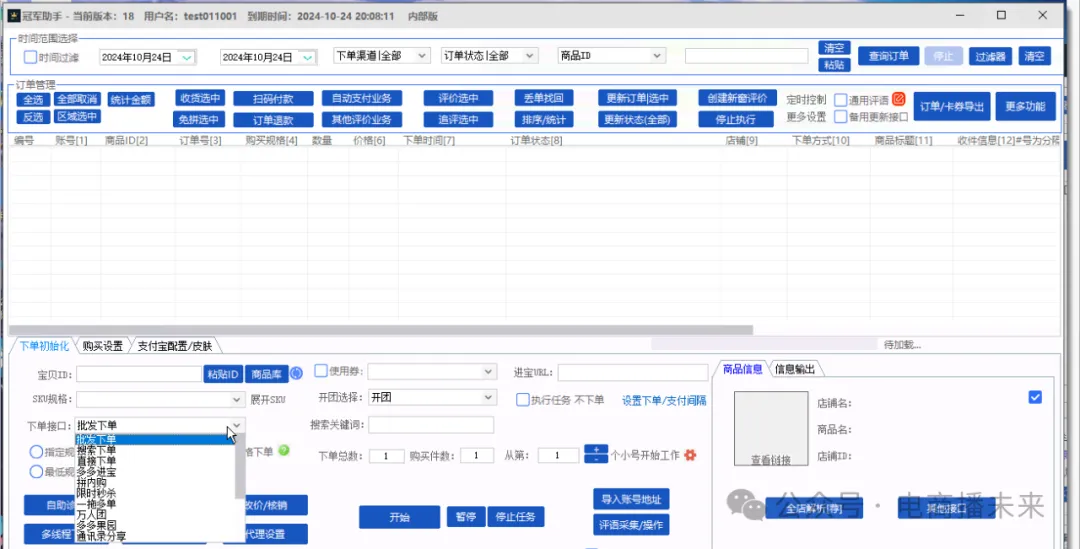
Task: Choose 限时秒杀 from the open list
Action: (97, 493)
